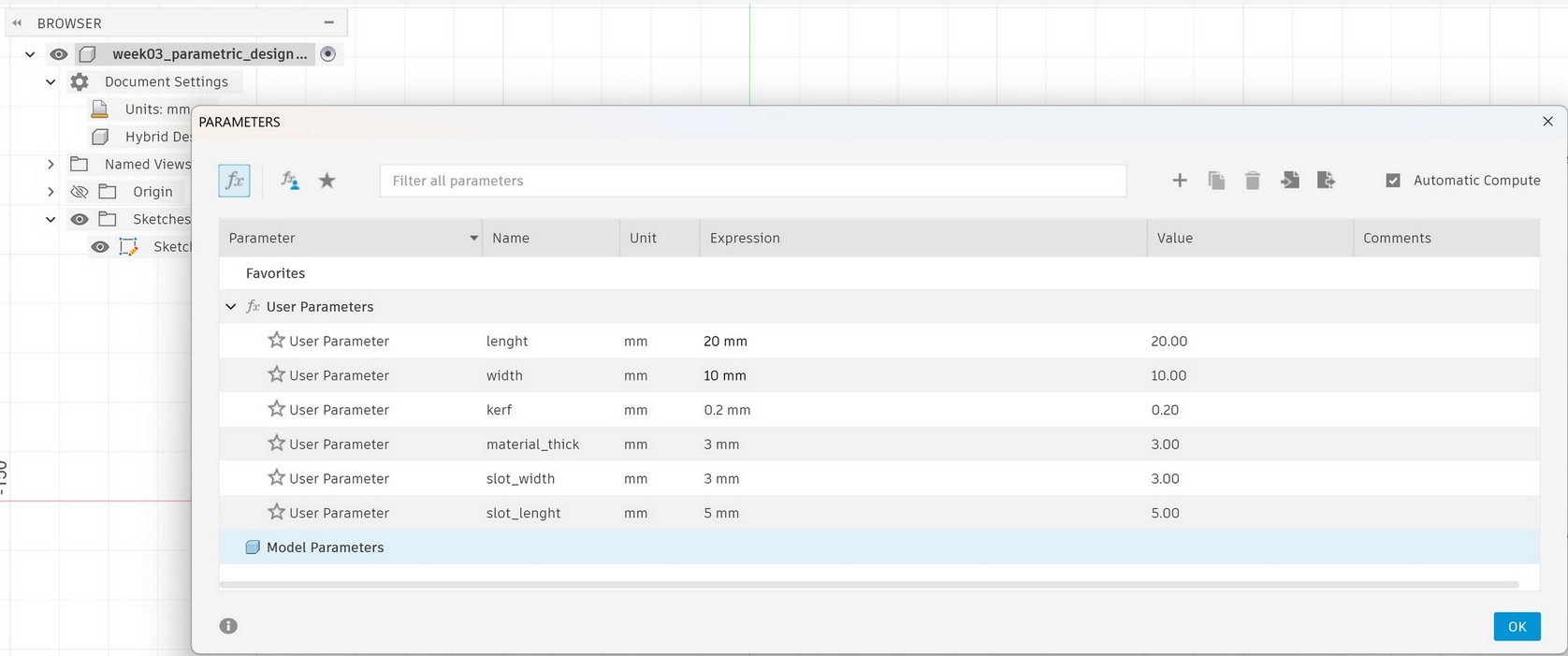Viewport: 1568px width, 656px height.
Task: Click the sketch icon in Sketches folder
Action: point(128,246)
